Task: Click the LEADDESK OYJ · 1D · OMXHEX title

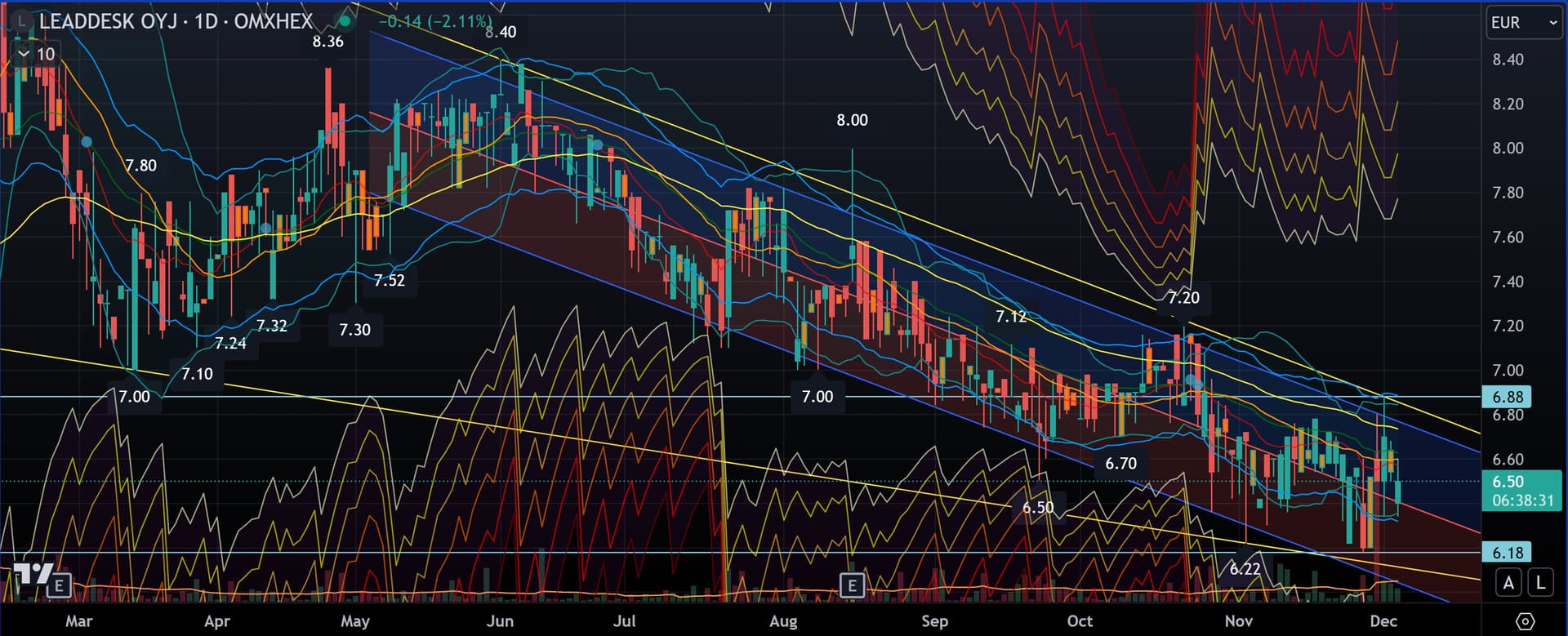Action: point(176,21)
